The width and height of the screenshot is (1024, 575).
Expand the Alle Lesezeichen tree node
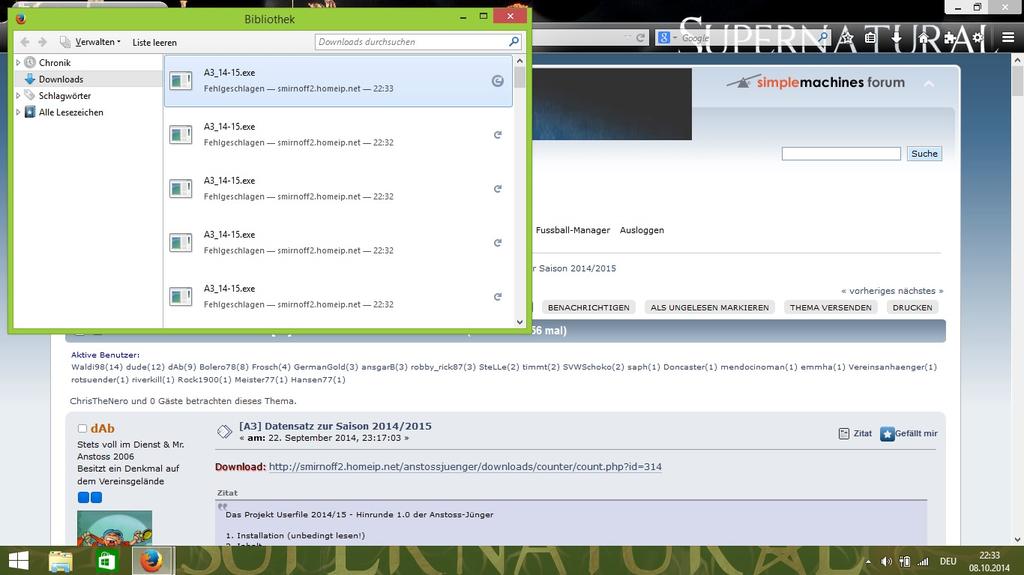click(18, 112)
